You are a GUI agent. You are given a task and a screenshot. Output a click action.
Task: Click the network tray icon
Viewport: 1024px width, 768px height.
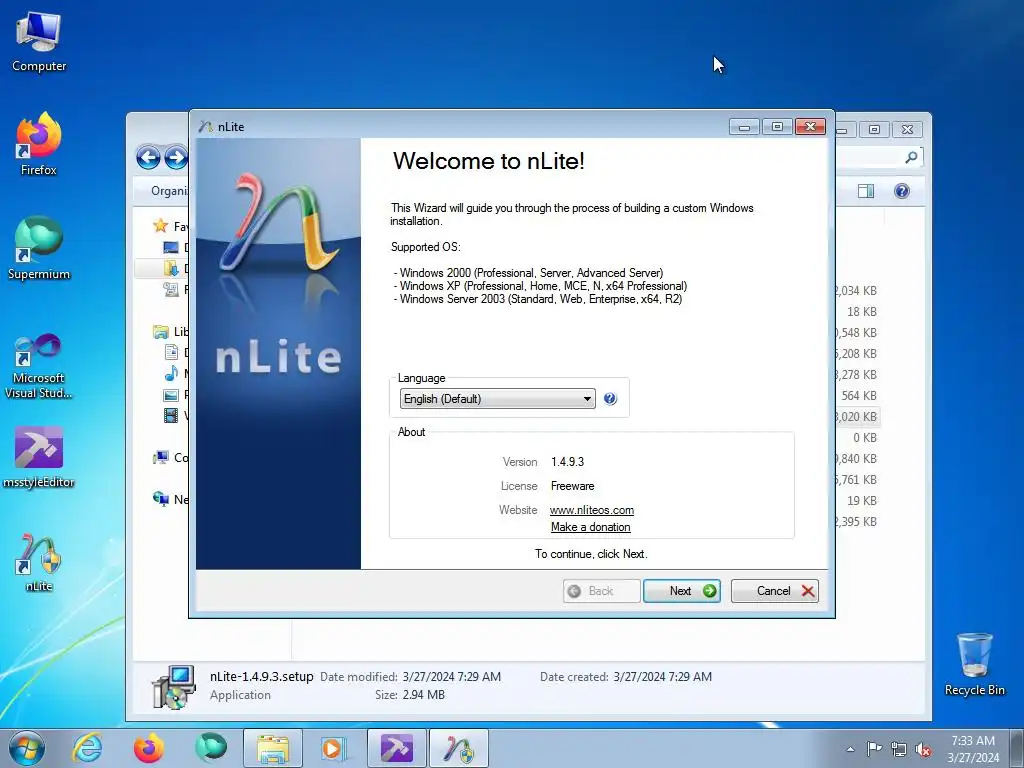click(899, 749)
